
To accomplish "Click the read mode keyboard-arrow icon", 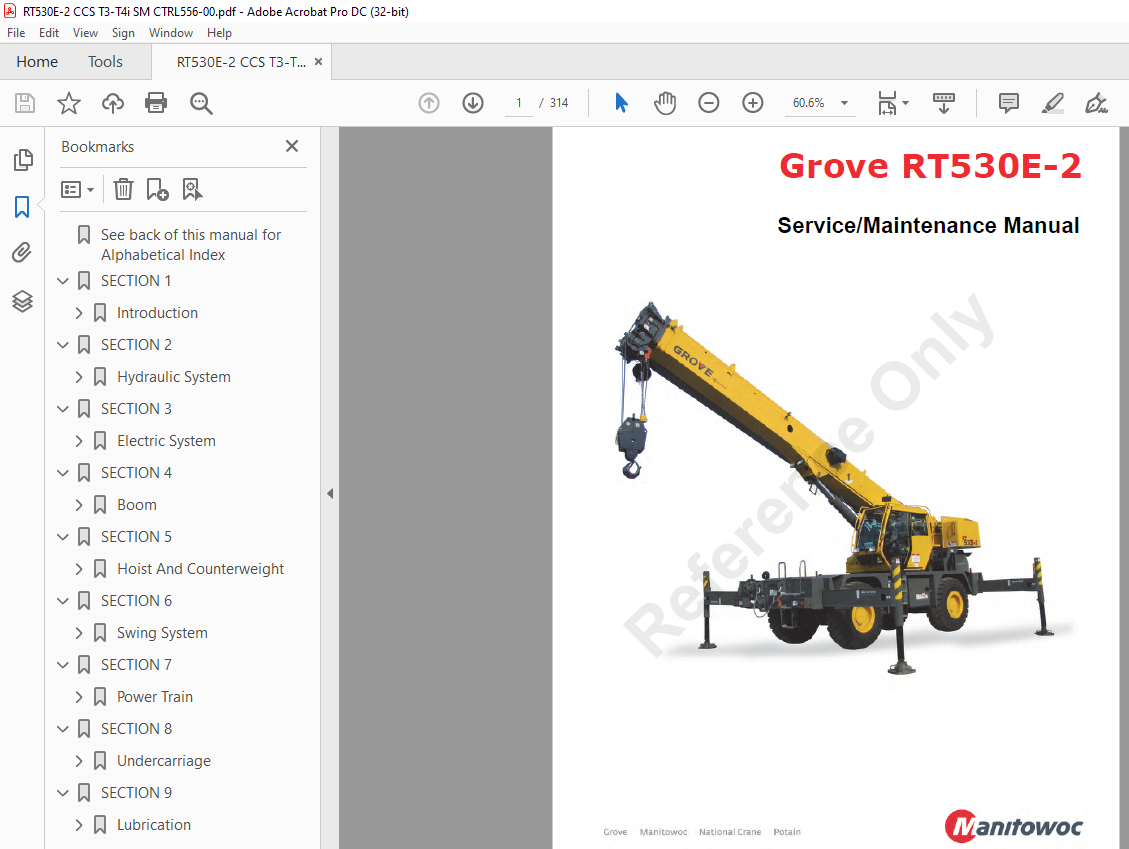I will [x=943, y=103].
